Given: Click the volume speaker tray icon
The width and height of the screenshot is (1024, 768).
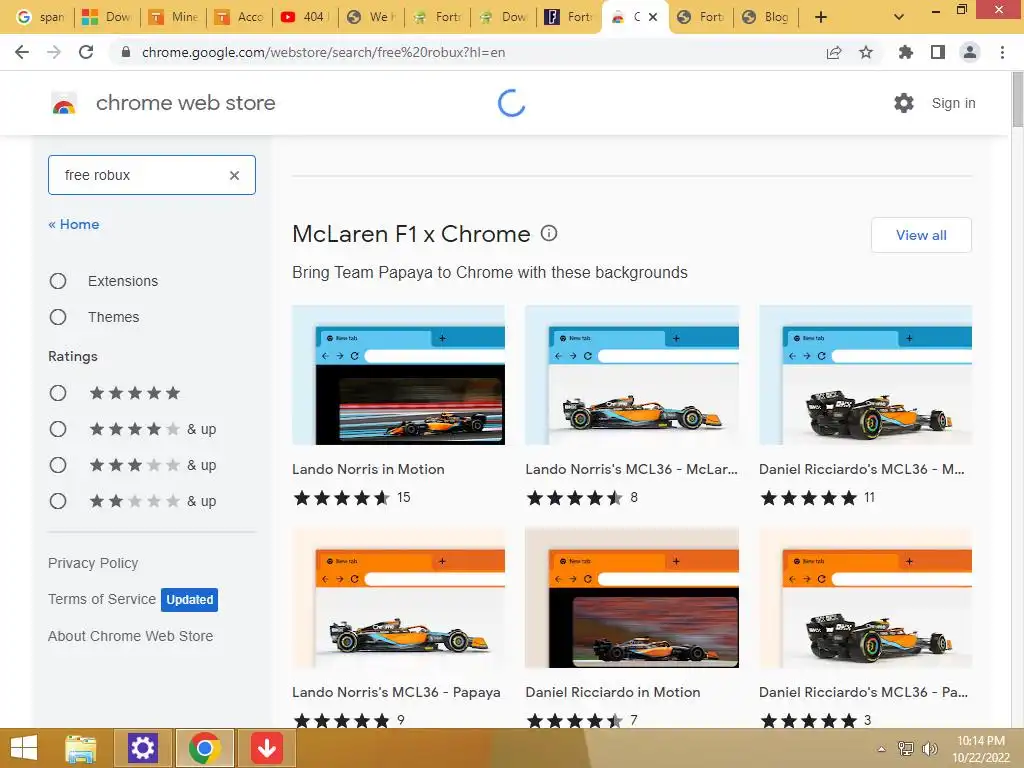Looking at the screenshot, I should 930,749.
